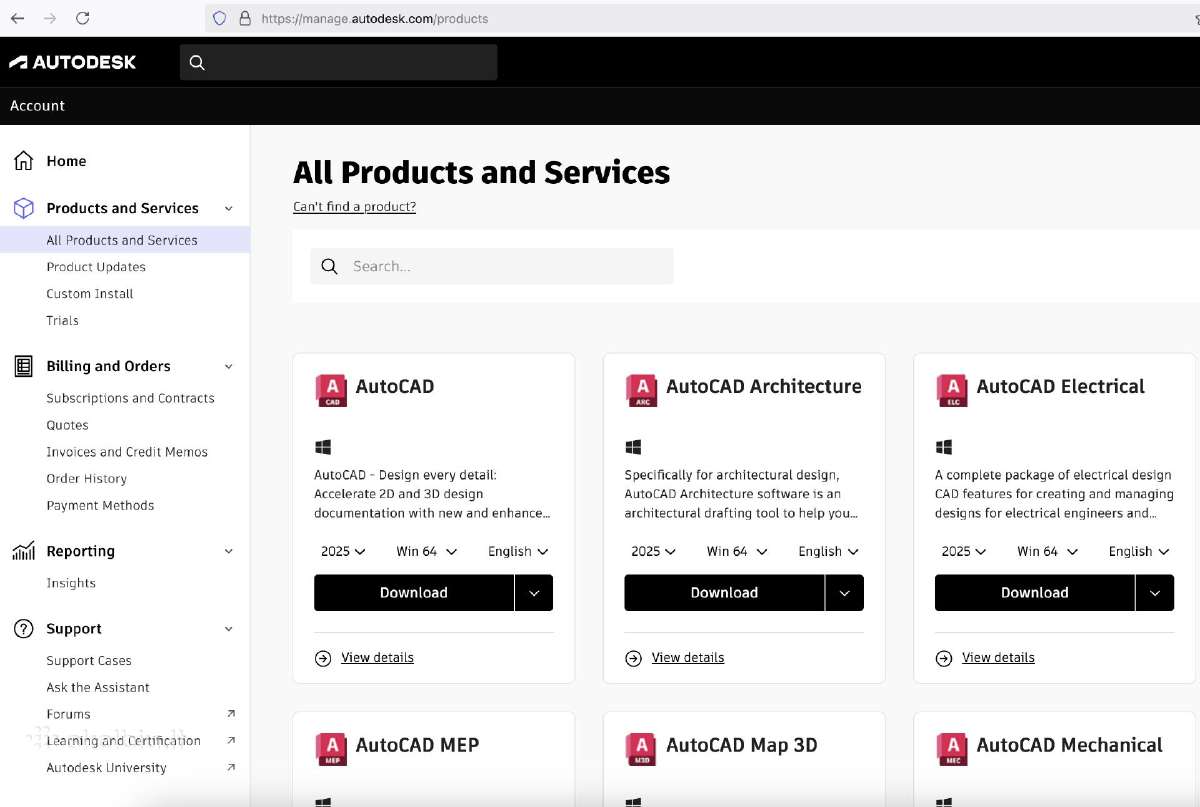
Task: Select All Products and Services menu item
Action: [x=125, y=240]
